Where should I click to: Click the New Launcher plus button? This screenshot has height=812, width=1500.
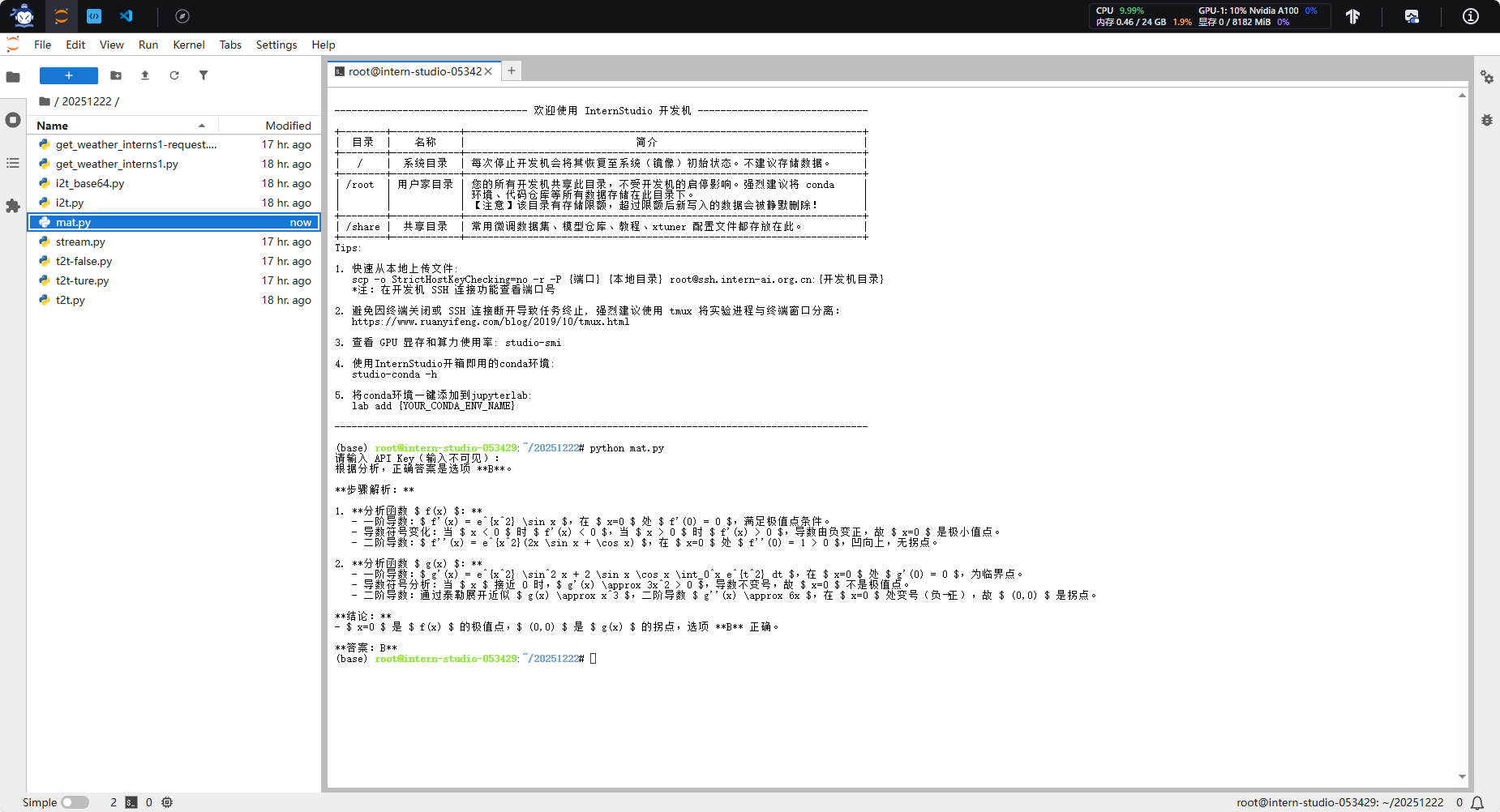click(x=69, y=75)
